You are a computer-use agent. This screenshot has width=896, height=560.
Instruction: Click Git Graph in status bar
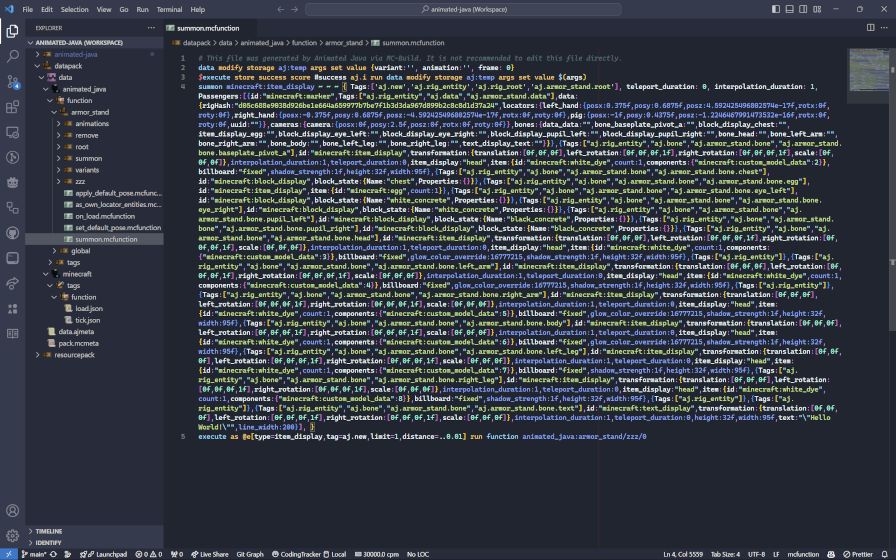coord(250,554)
